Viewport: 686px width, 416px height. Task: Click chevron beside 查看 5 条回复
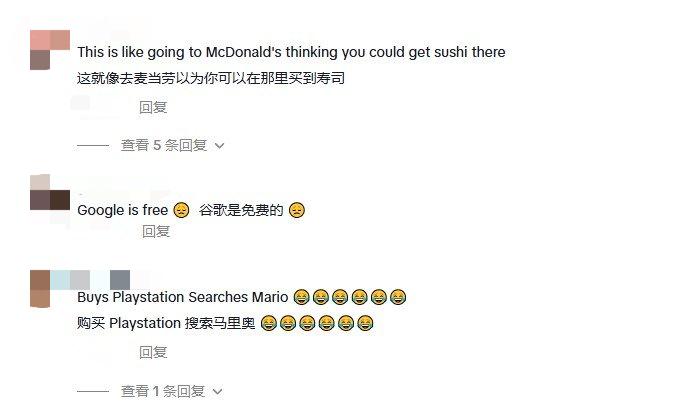tap(220, 146)
